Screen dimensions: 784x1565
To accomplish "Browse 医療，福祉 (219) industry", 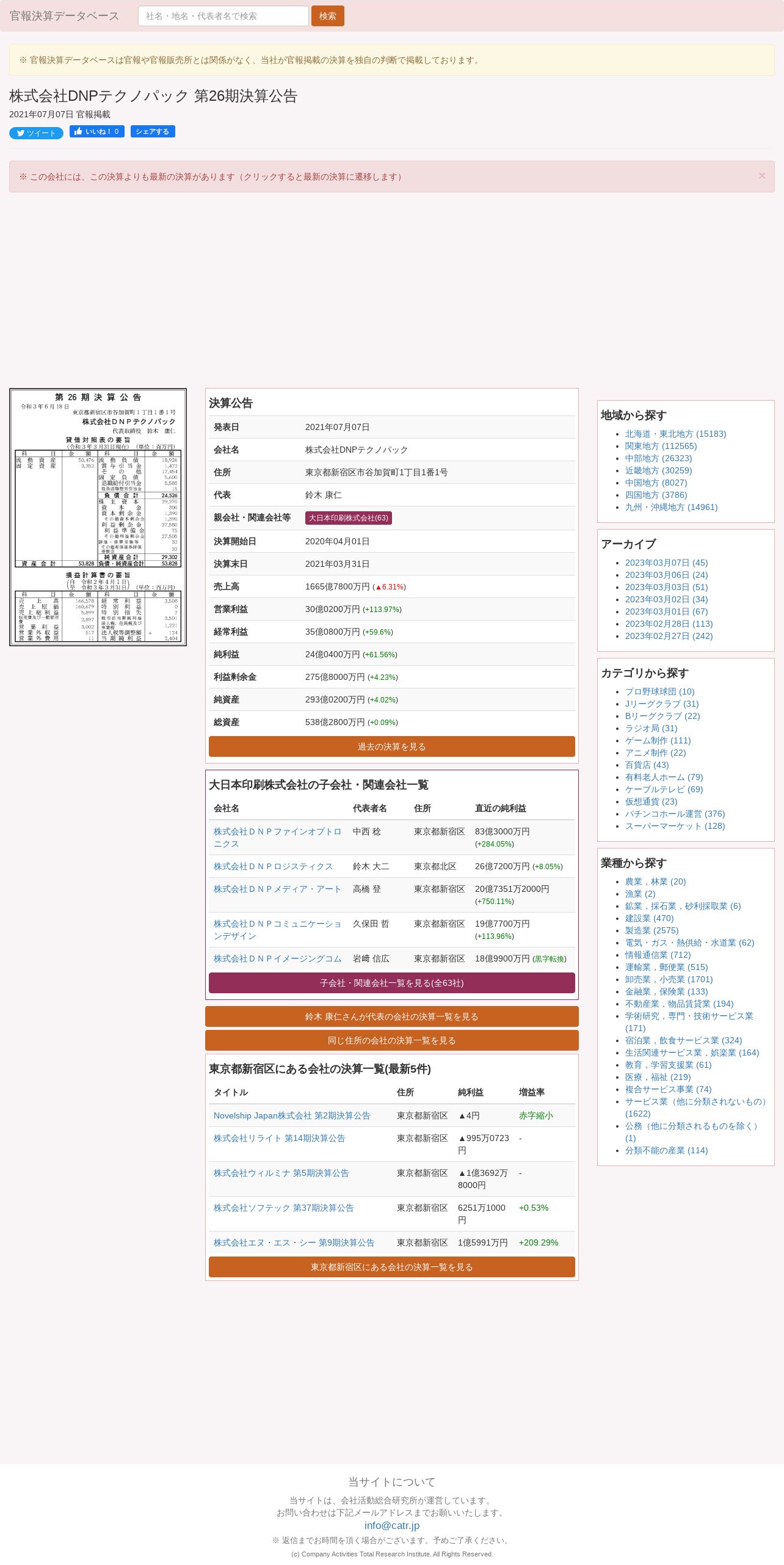I will click(x=658, y=1077).
